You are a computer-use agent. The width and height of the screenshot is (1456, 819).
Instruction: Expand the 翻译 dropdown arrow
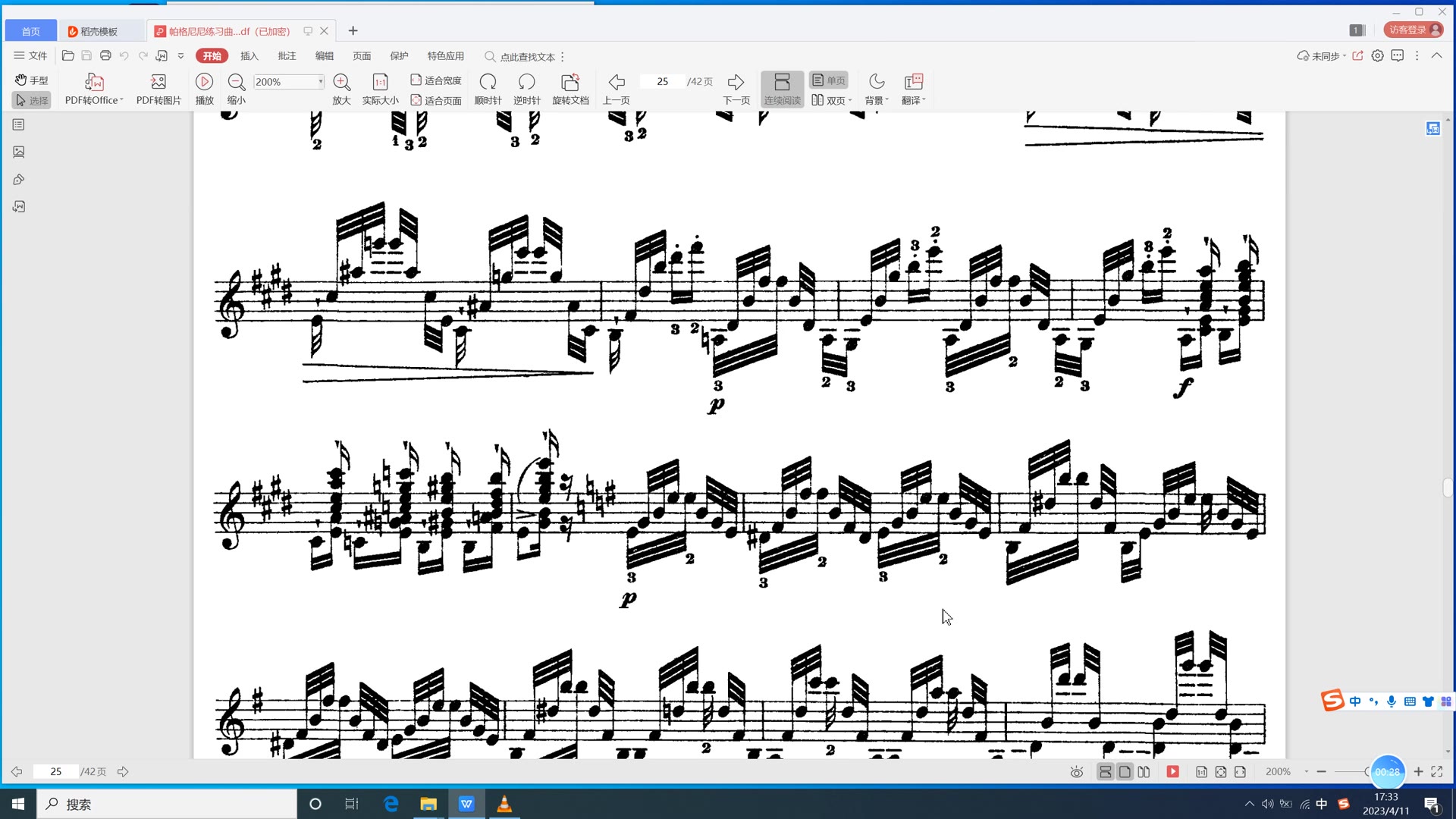[924, 100]
